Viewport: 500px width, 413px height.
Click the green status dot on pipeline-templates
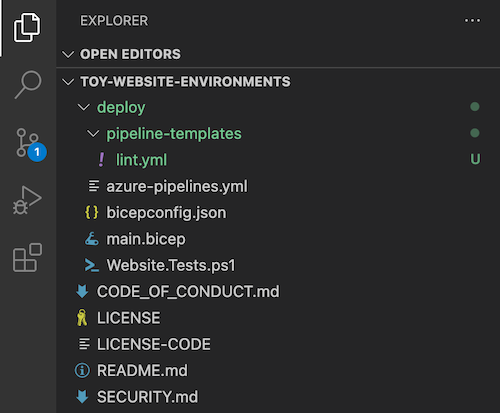(x=475, y=133)
